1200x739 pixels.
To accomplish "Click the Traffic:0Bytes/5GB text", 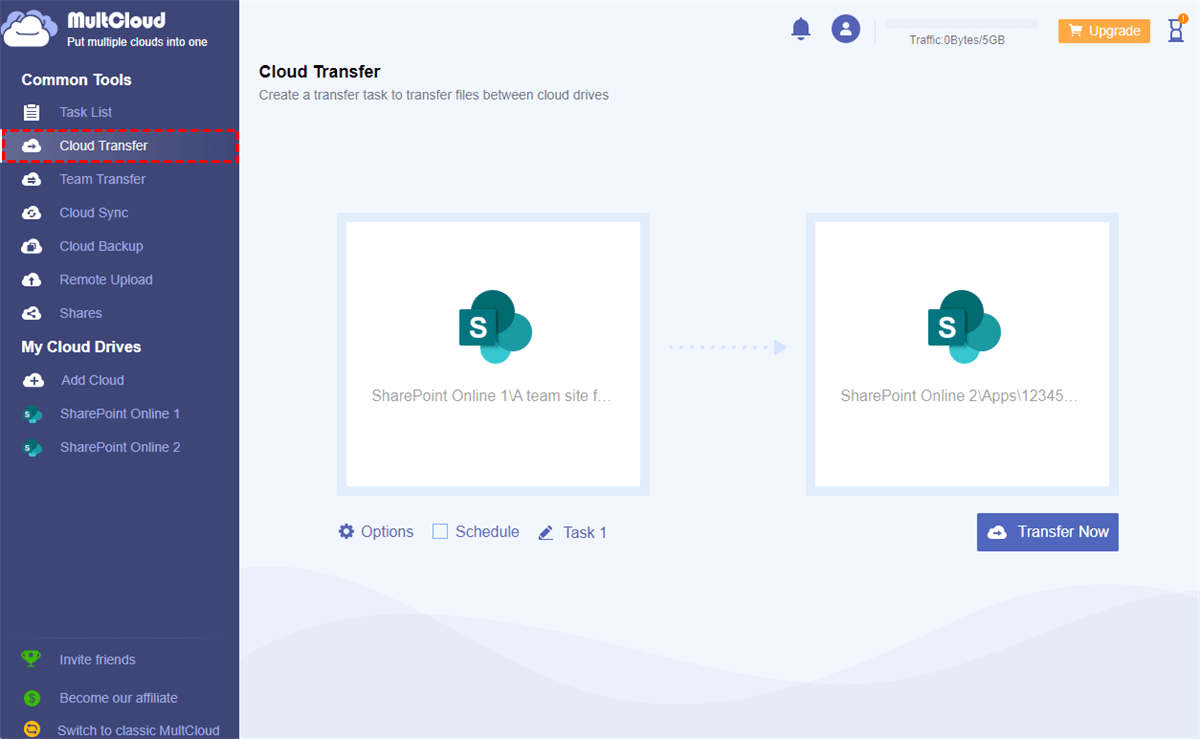I will [957, 40].
